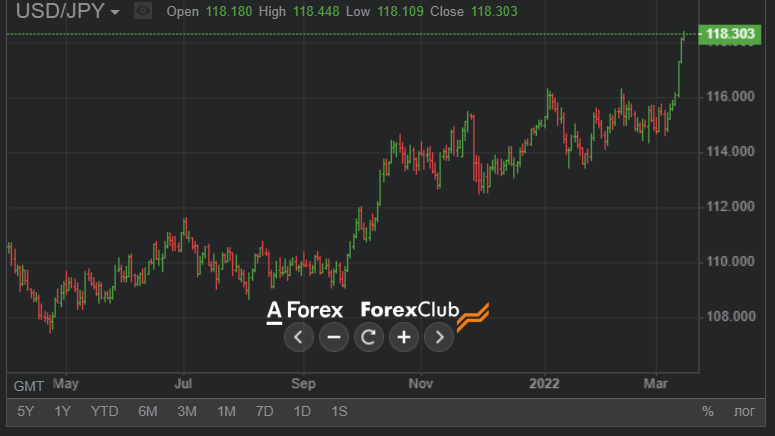Viewport: 775px width, 436px height.
Task: Select the 1S time range
Action: point(339,411)
